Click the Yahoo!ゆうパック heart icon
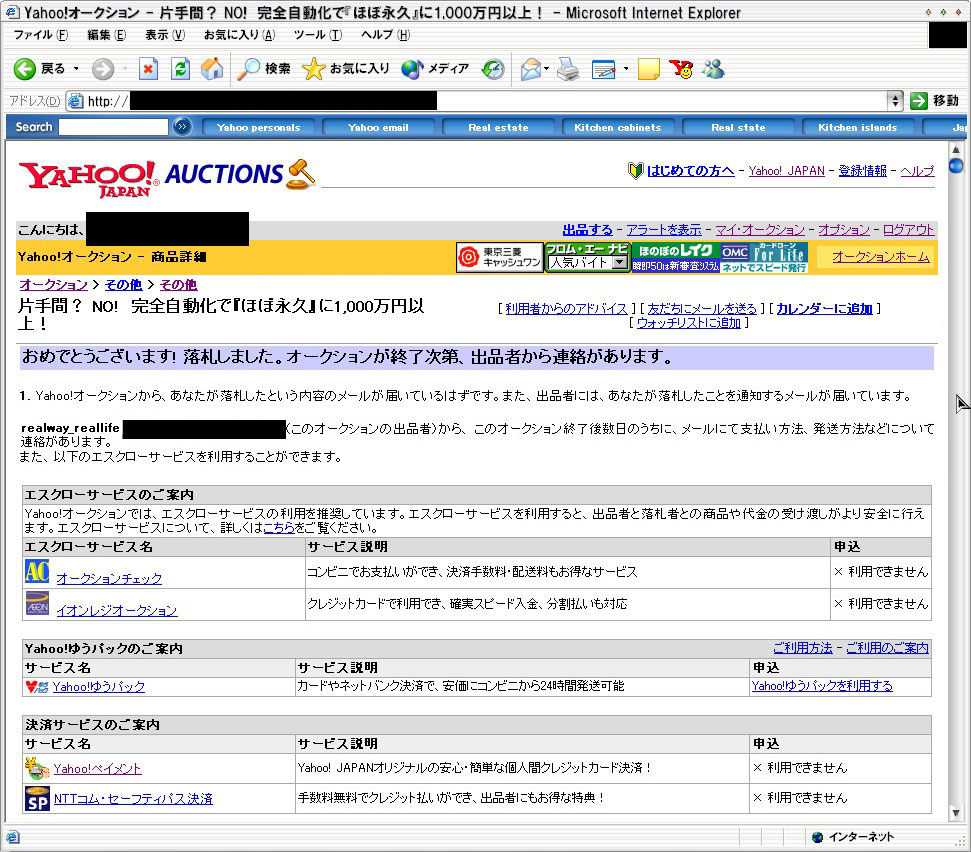This screenshot has height=852, width=971. coord(37,687)
